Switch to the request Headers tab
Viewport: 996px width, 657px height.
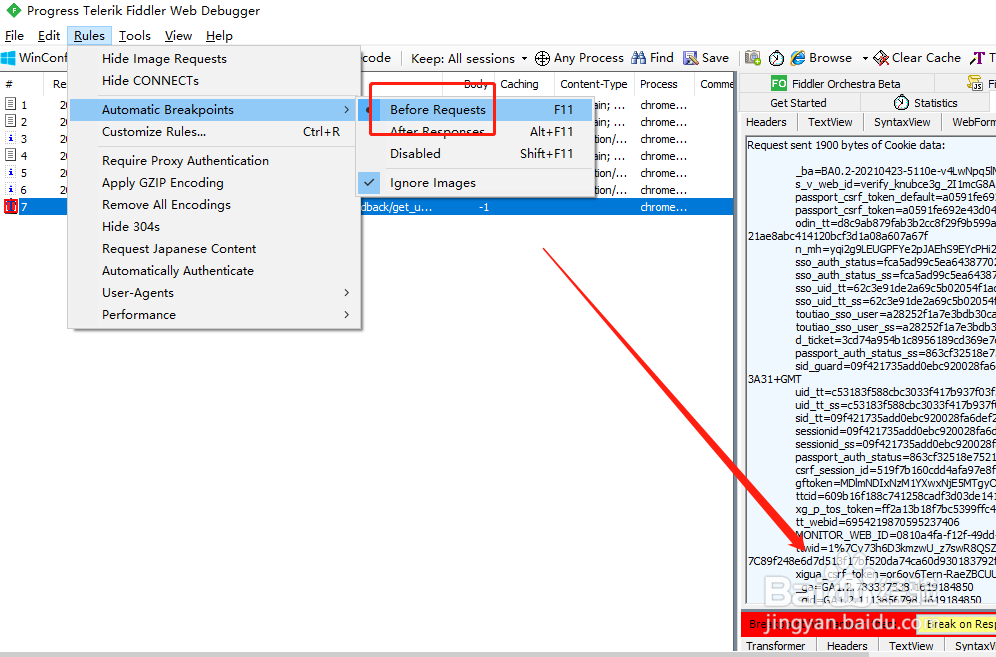coord(766,122)
